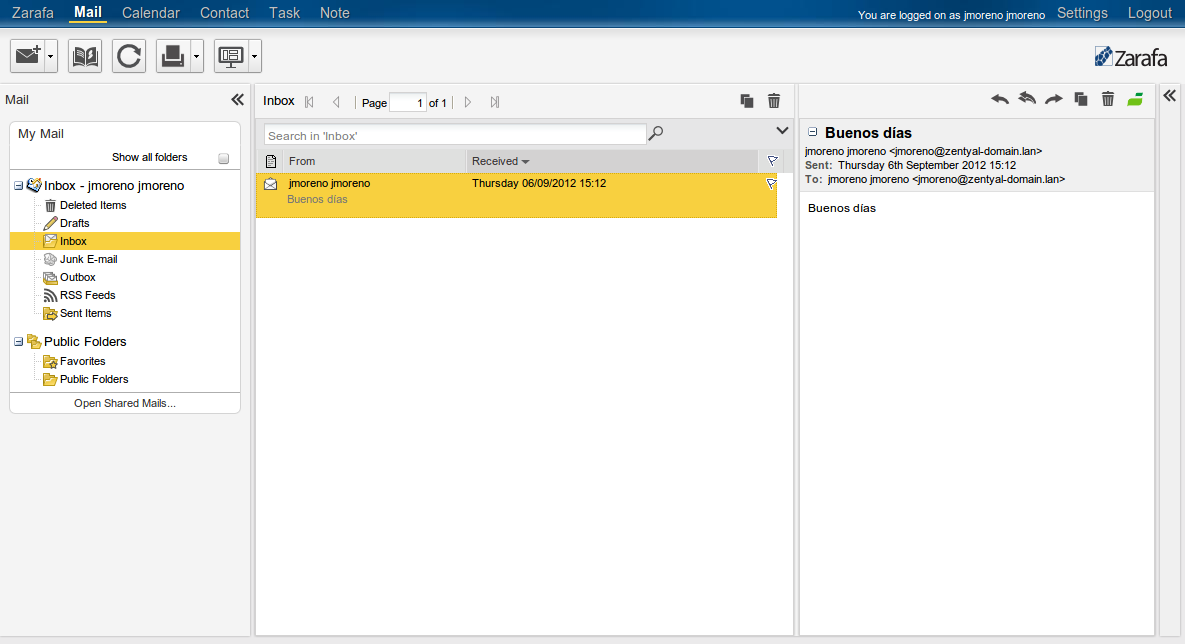Click the flag column header icon
This screenshot has height=644, width=1185.
[772, 161]
